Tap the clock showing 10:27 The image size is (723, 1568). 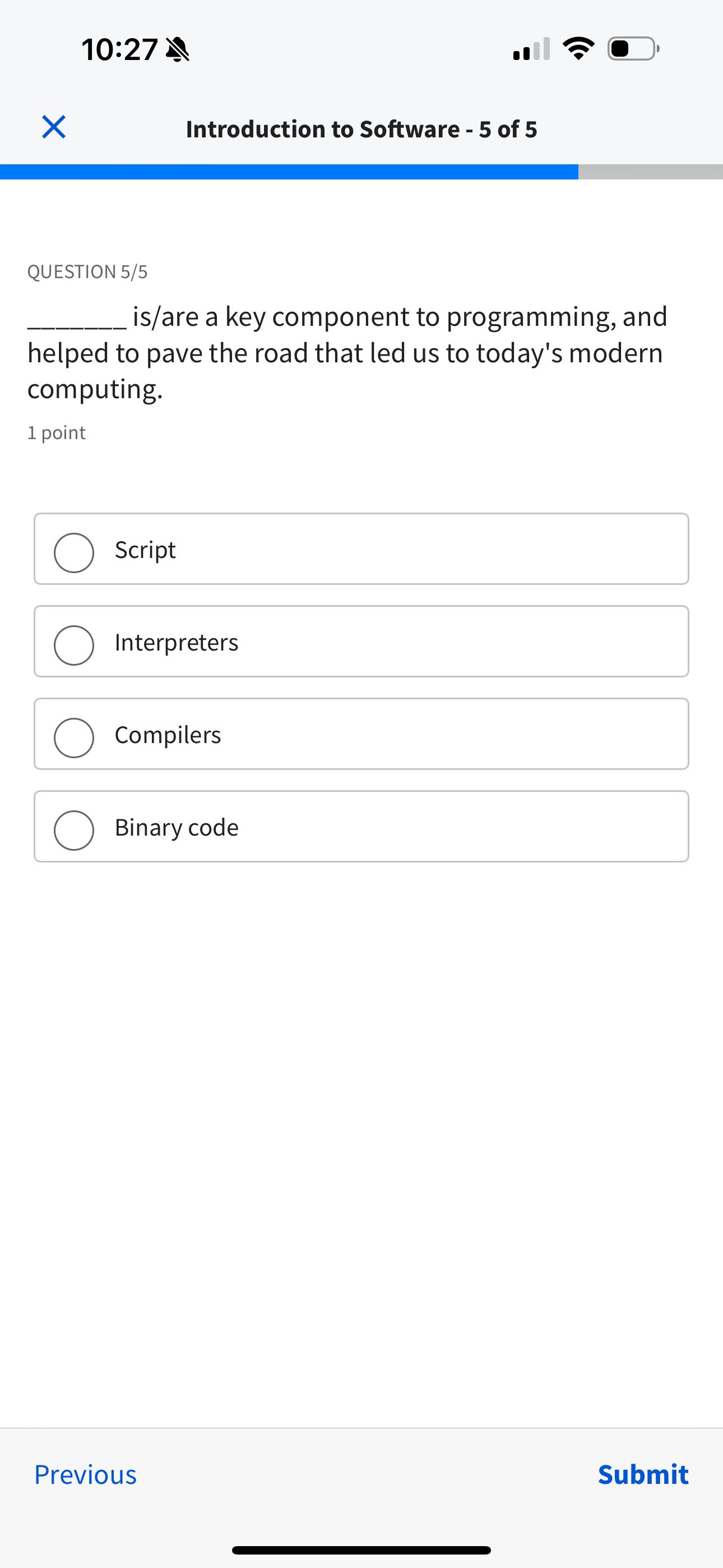(x=119, y=50)
